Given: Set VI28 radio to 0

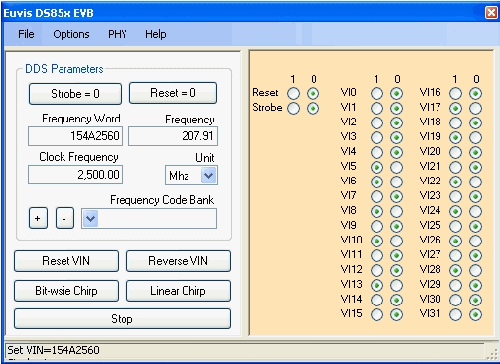Looking at the screenshot, I should (475, 270).
